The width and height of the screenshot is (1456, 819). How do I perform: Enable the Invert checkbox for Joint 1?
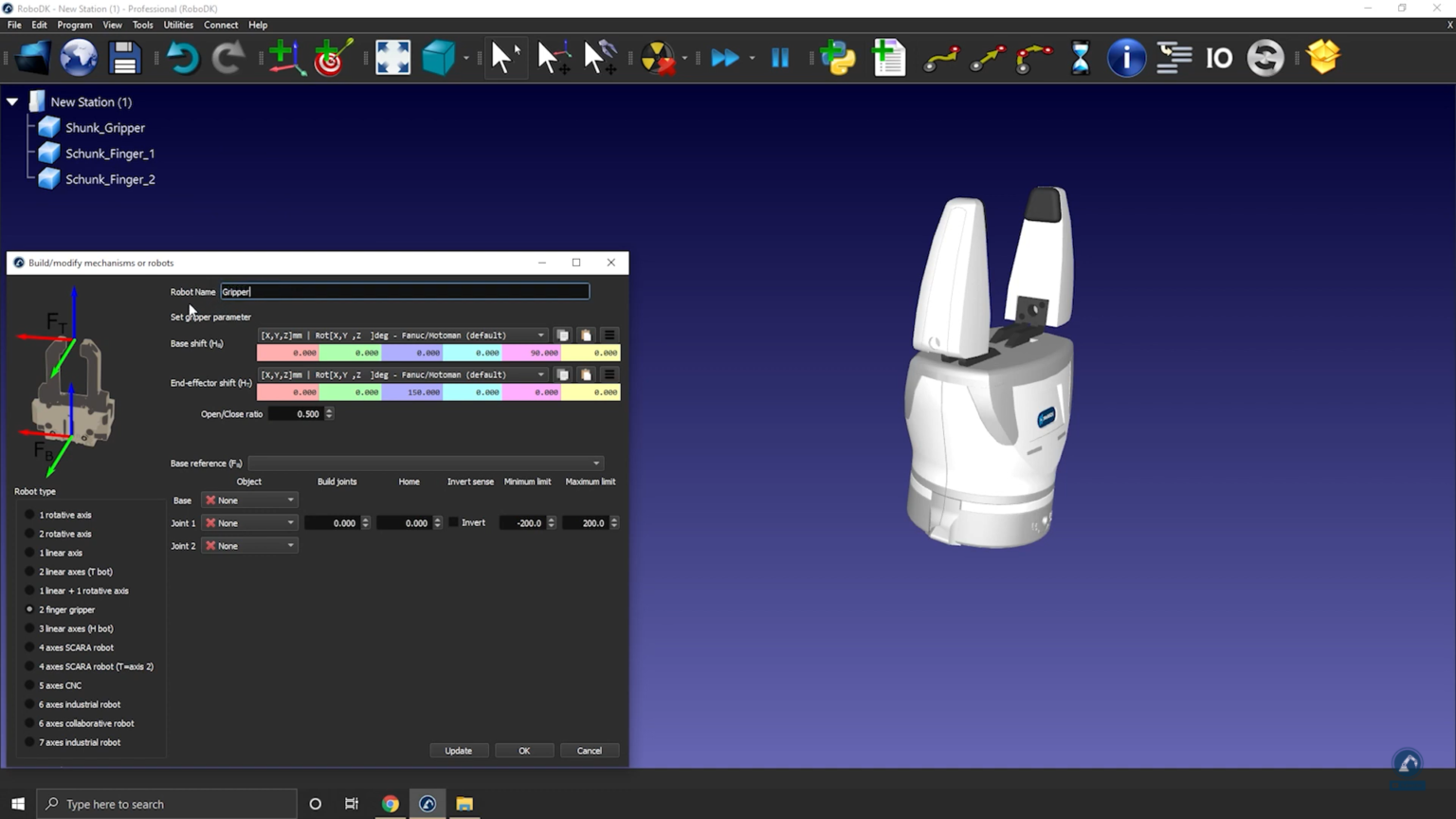454,522
